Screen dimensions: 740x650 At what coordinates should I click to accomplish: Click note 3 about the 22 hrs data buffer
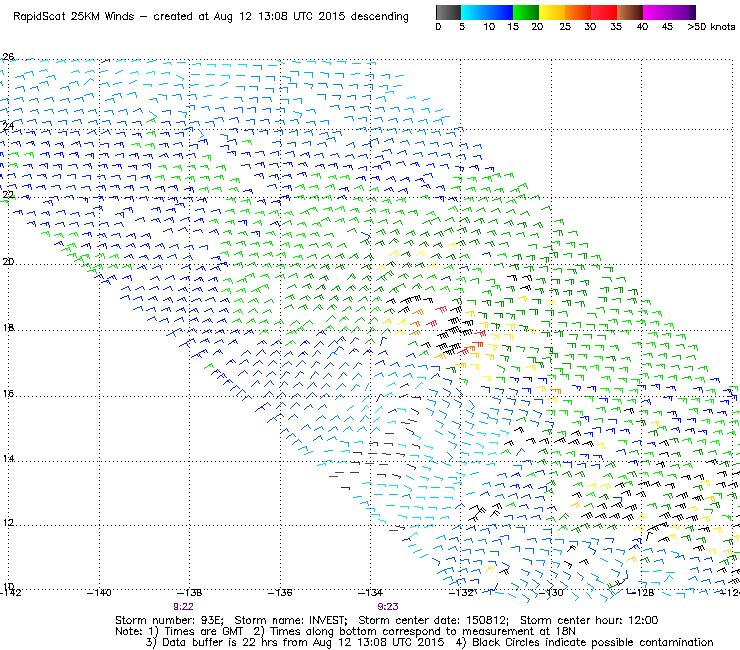click(x=295, y=642)
